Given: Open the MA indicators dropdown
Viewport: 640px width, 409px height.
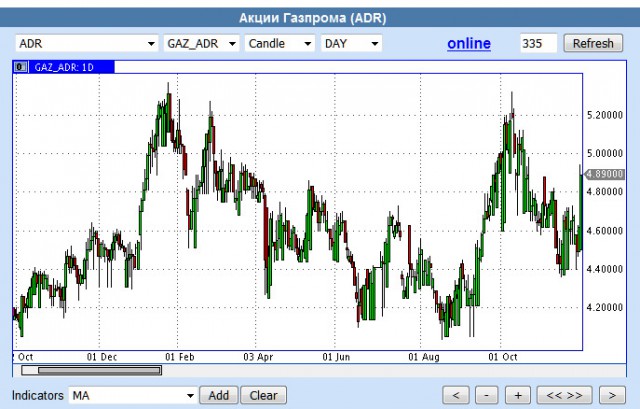Looking at the screenshot, I should (x=132, y=395).
